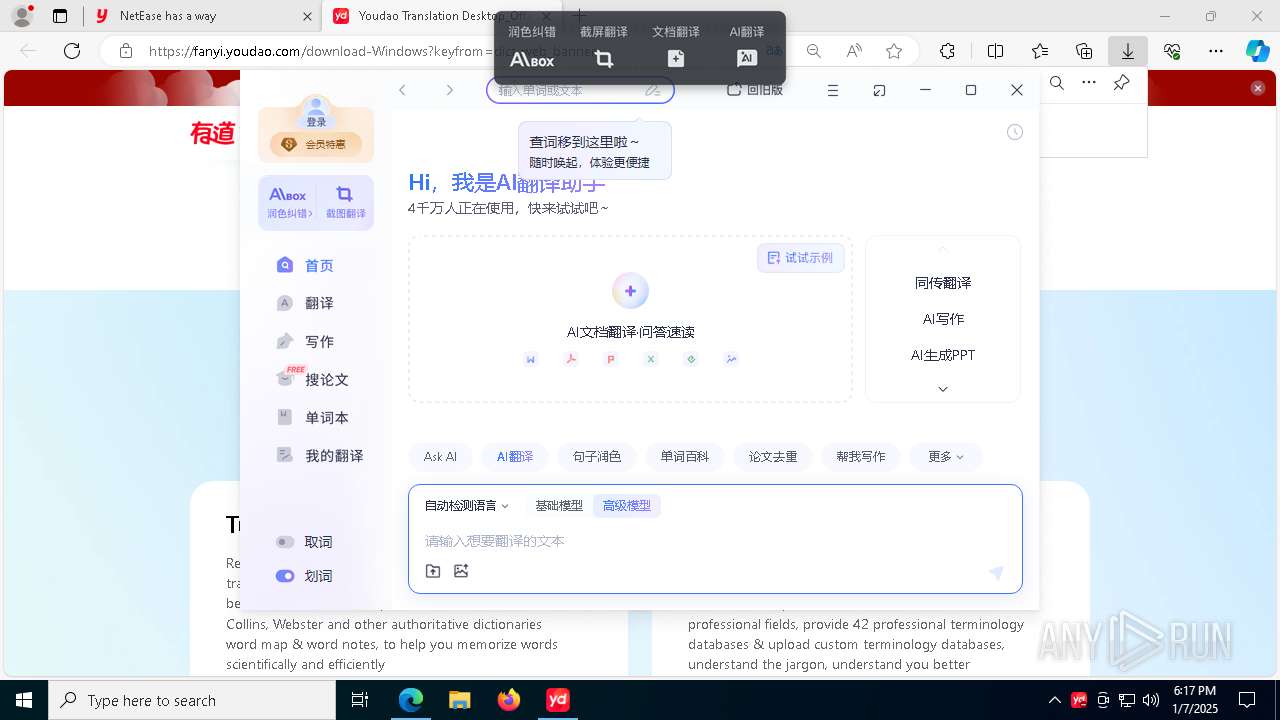Open 写作 writing page in sidebar
The image size is (1280, 720).
tap(306, 341)
